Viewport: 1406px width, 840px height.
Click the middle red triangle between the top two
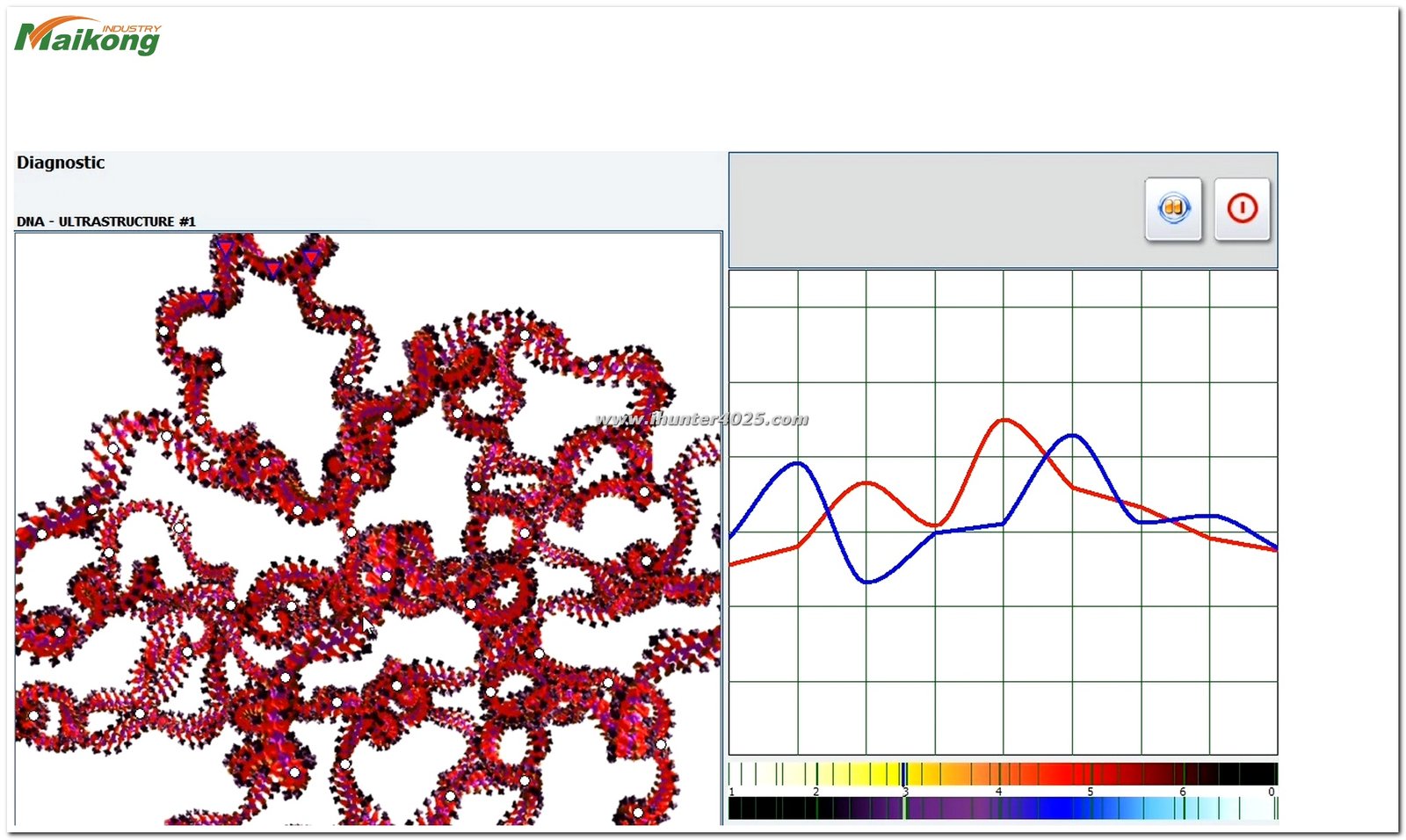[x=272, y=267]
